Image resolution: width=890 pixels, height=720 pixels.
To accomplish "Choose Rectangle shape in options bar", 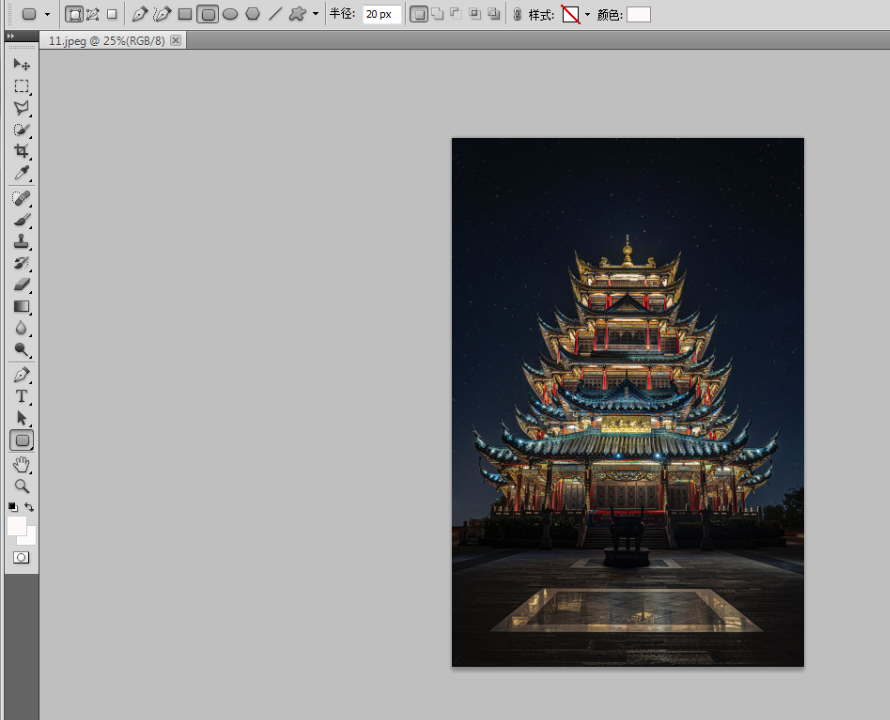I will [185, 14].
